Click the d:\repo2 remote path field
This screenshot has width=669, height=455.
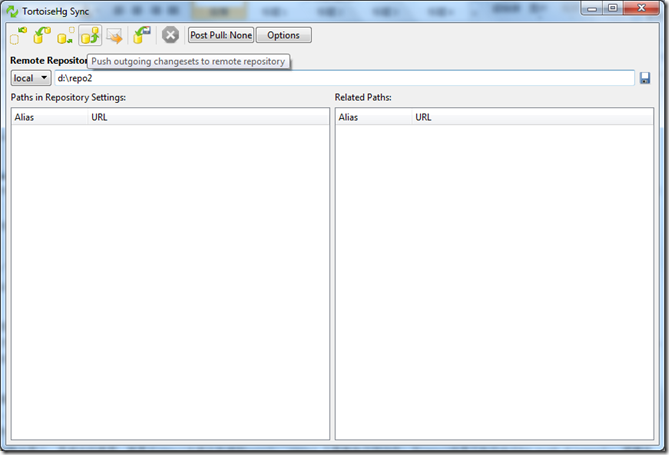pyautogui.click(x=344, y=78)
